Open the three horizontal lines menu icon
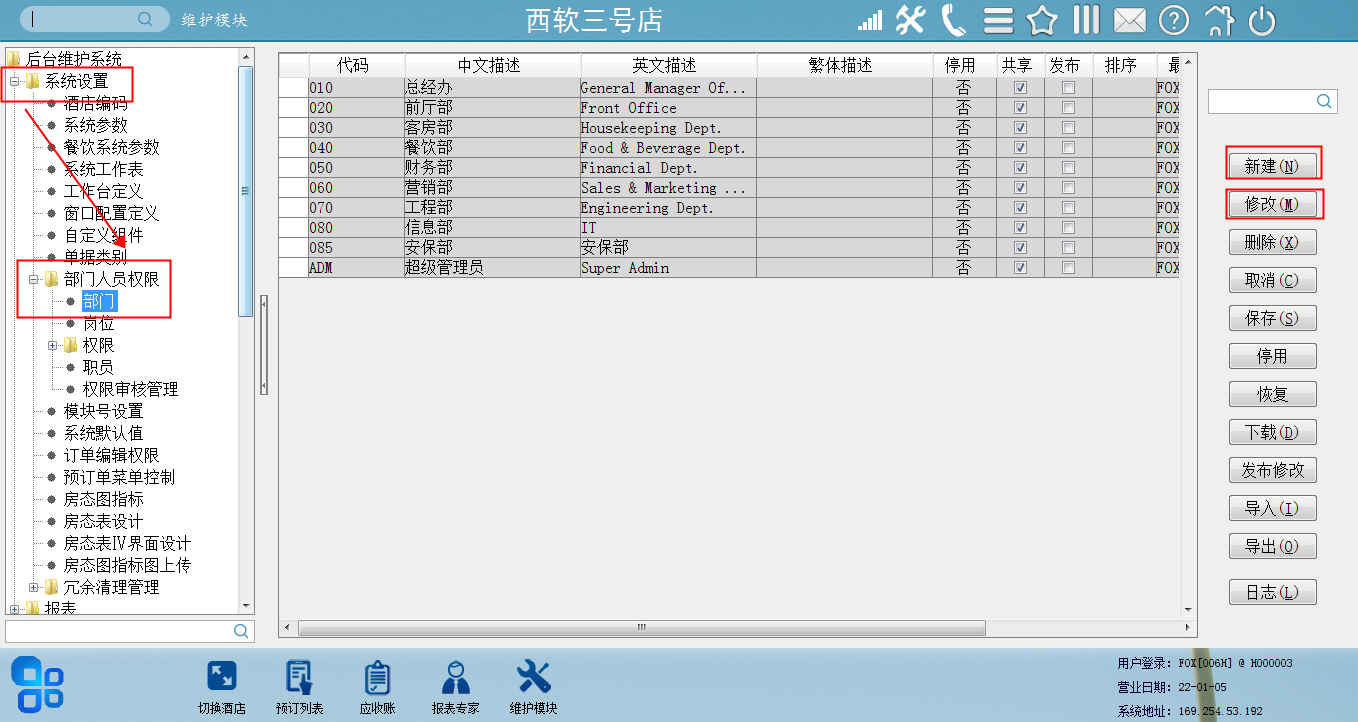 [x=998, y=21]
